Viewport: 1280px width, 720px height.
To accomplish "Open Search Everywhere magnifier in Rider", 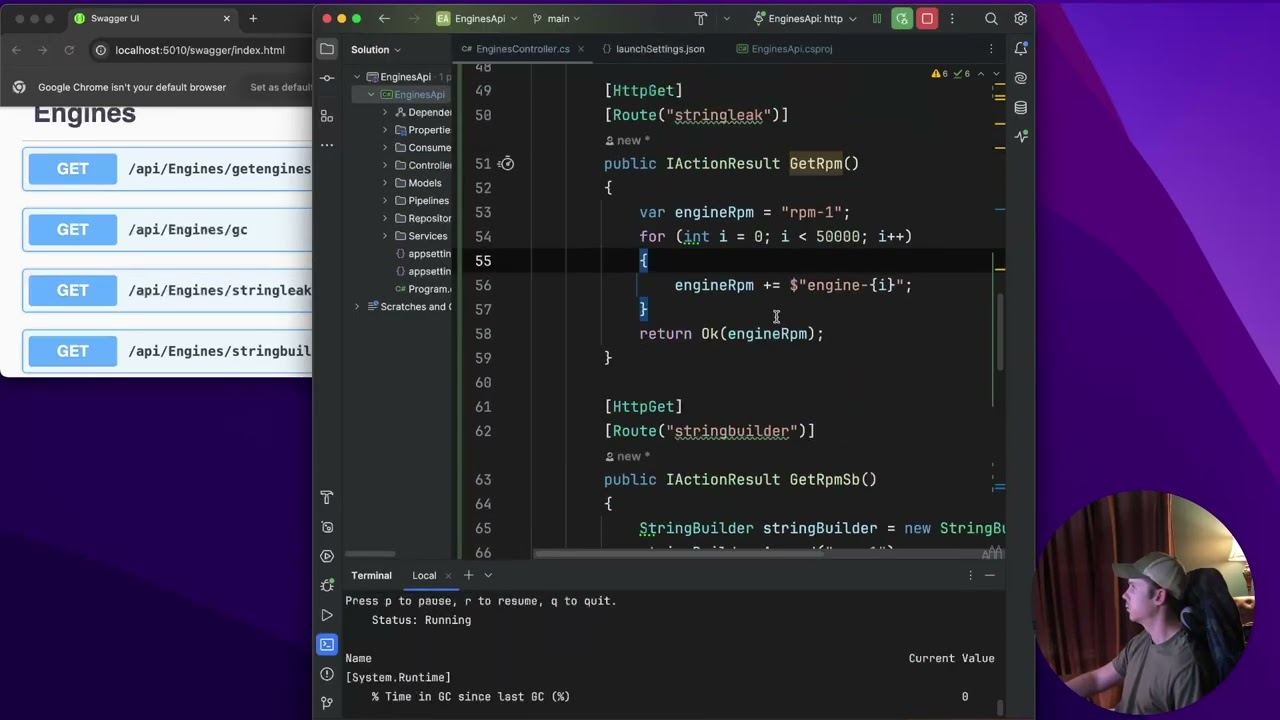I will click(991, 18).
